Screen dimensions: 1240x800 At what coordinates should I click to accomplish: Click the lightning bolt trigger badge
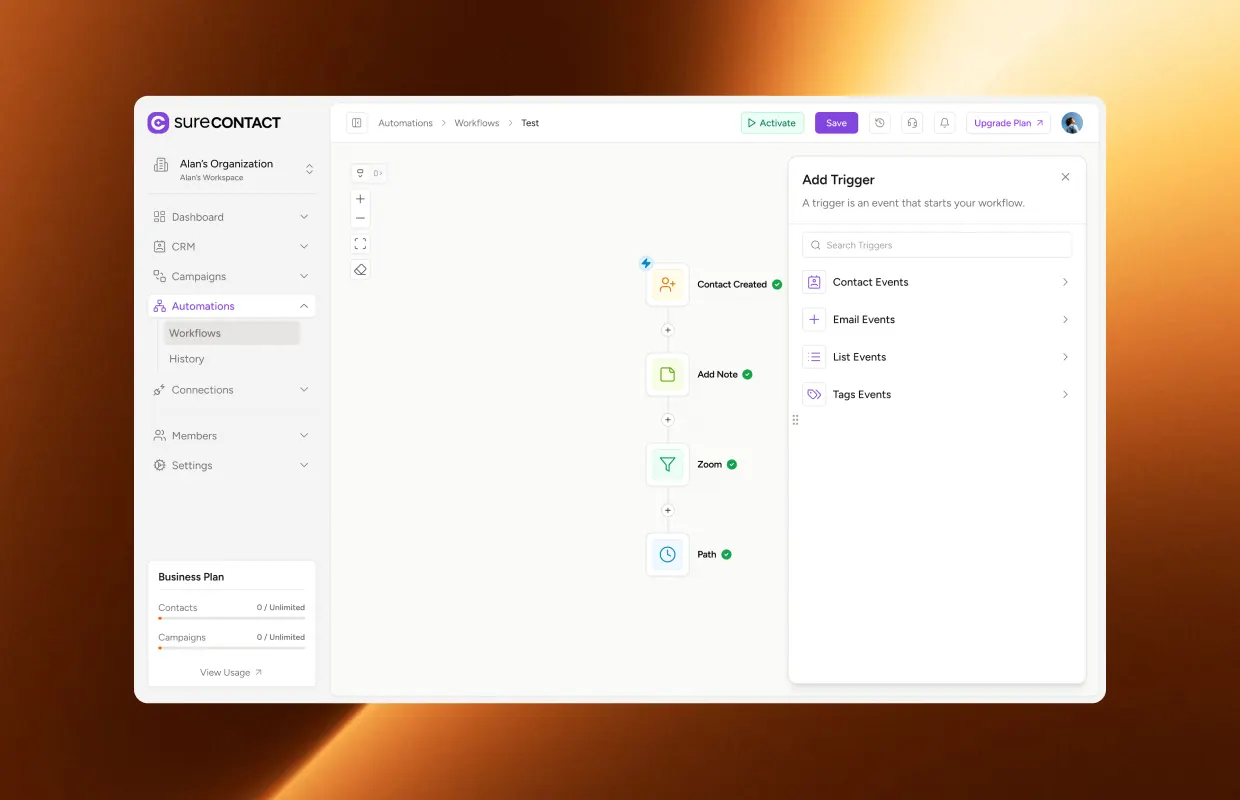646,263
